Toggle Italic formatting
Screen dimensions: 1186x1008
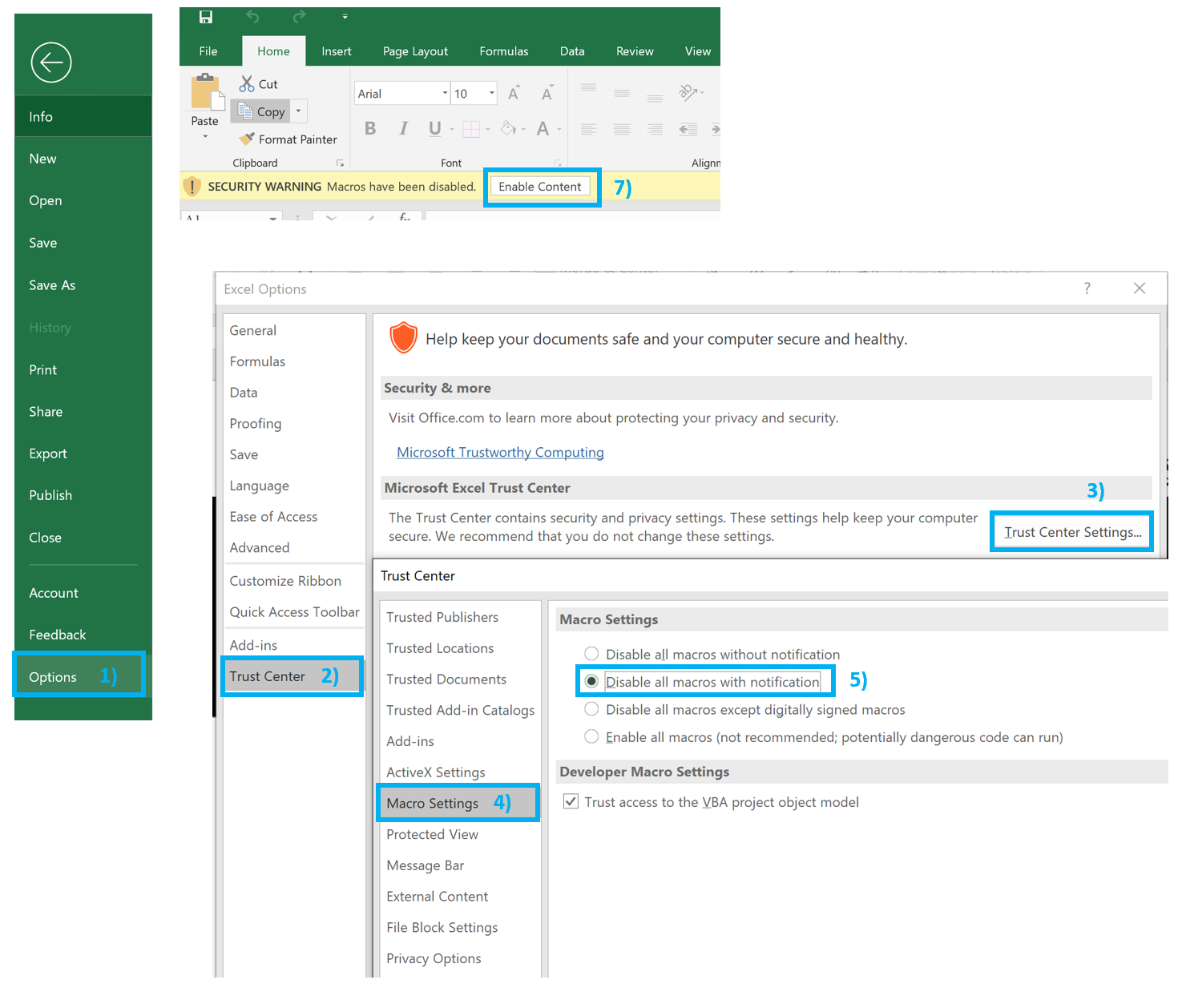403,128
